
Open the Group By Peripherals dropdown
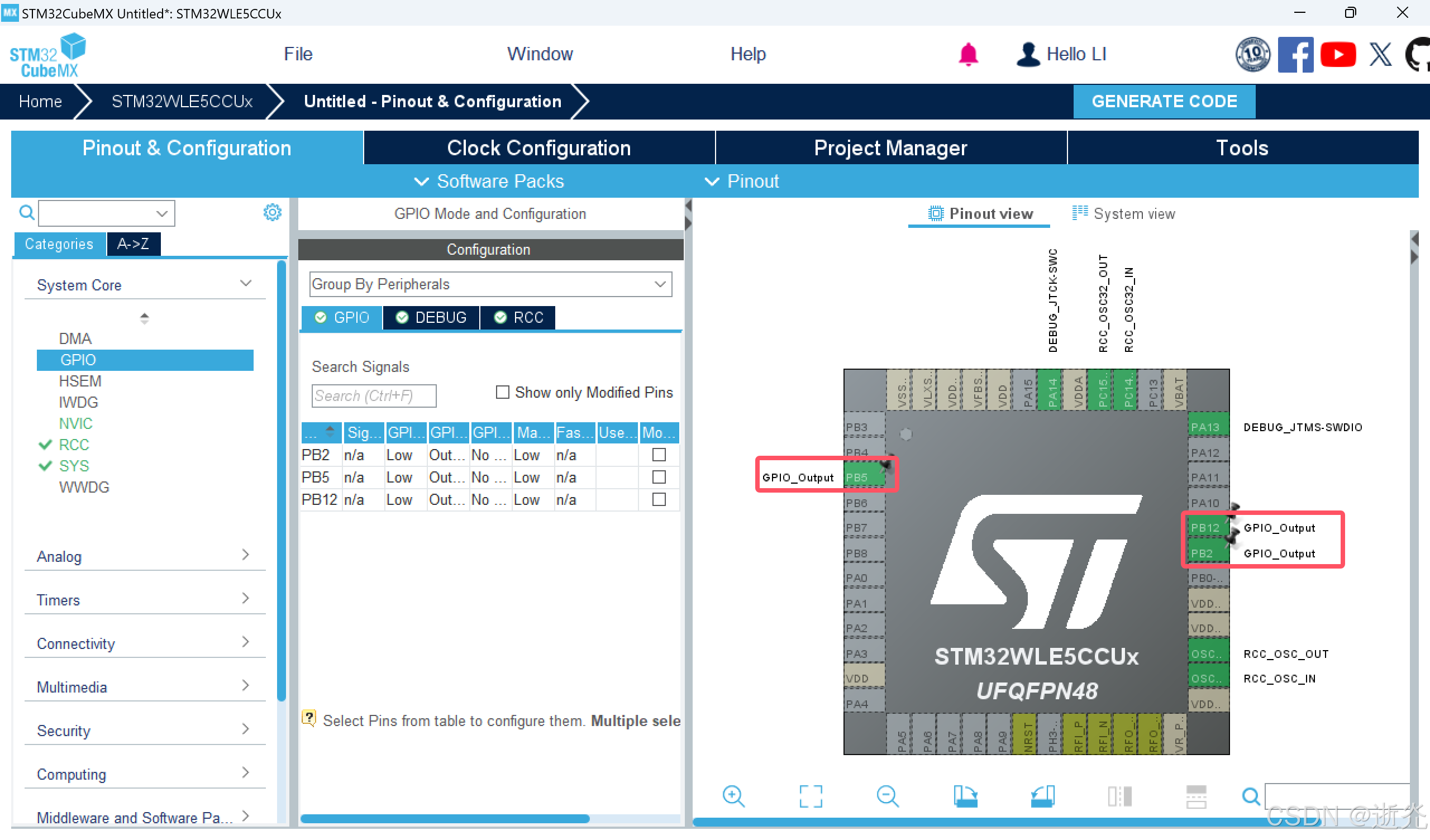[x=490, y=284]
